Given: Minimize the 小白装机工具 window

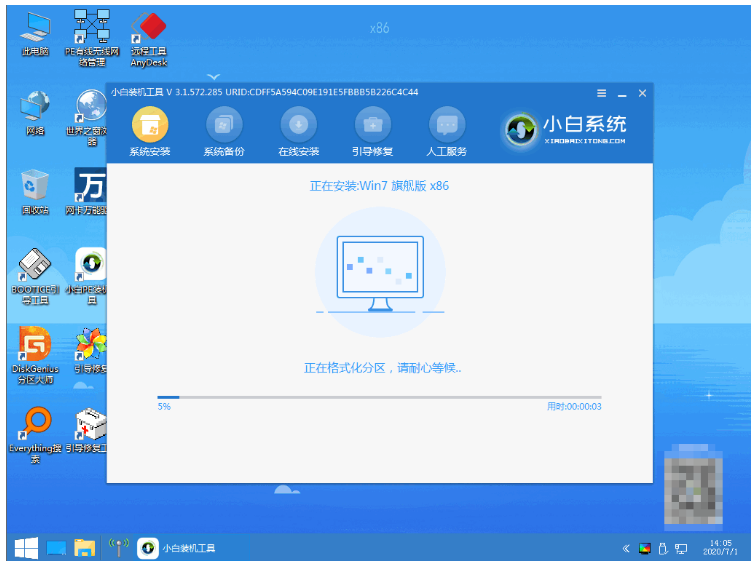Looking at the screenshot, I should 622,94.
